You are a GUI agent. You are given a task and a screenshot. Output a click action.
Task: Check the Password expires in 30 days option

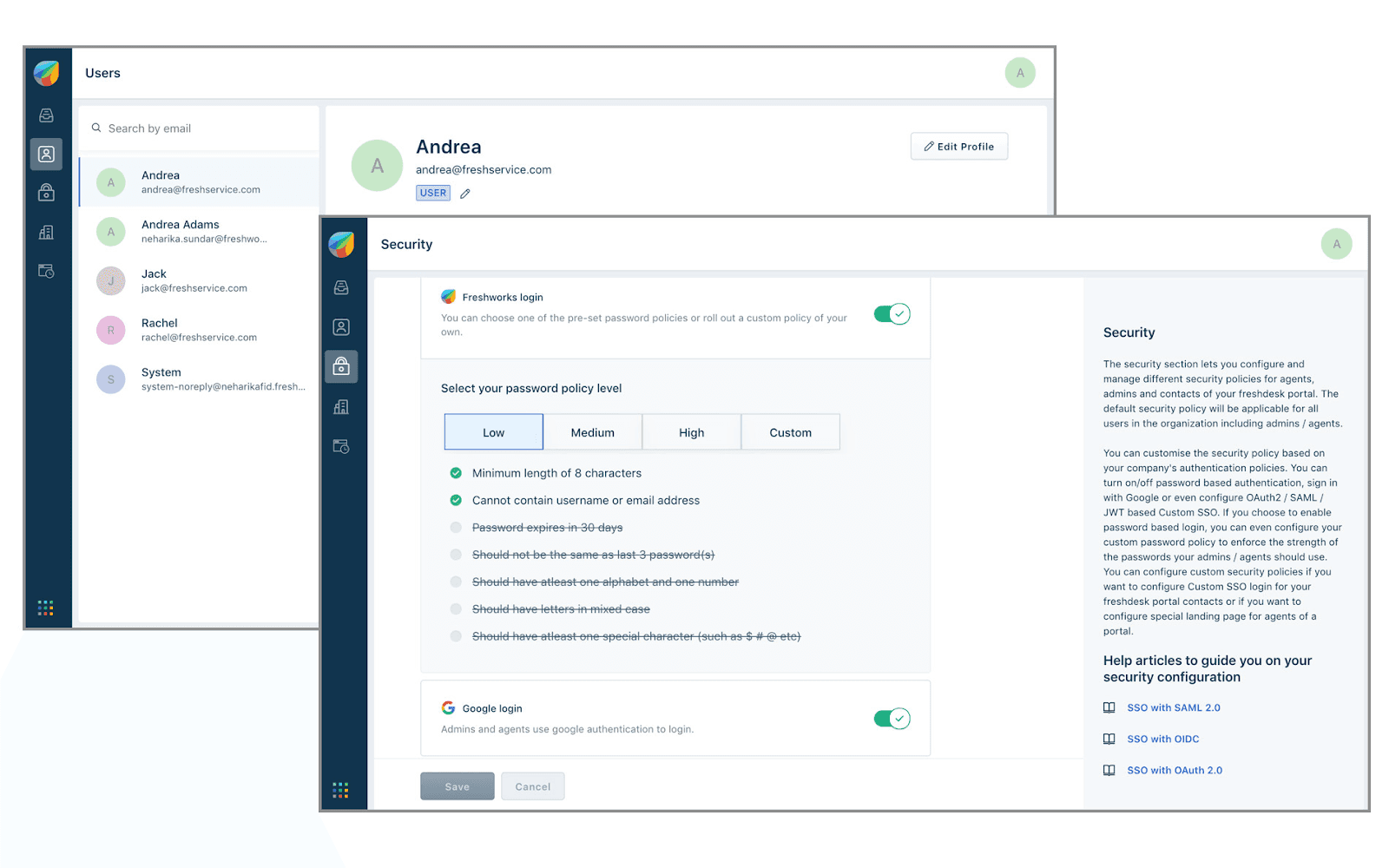pos(456,528)
